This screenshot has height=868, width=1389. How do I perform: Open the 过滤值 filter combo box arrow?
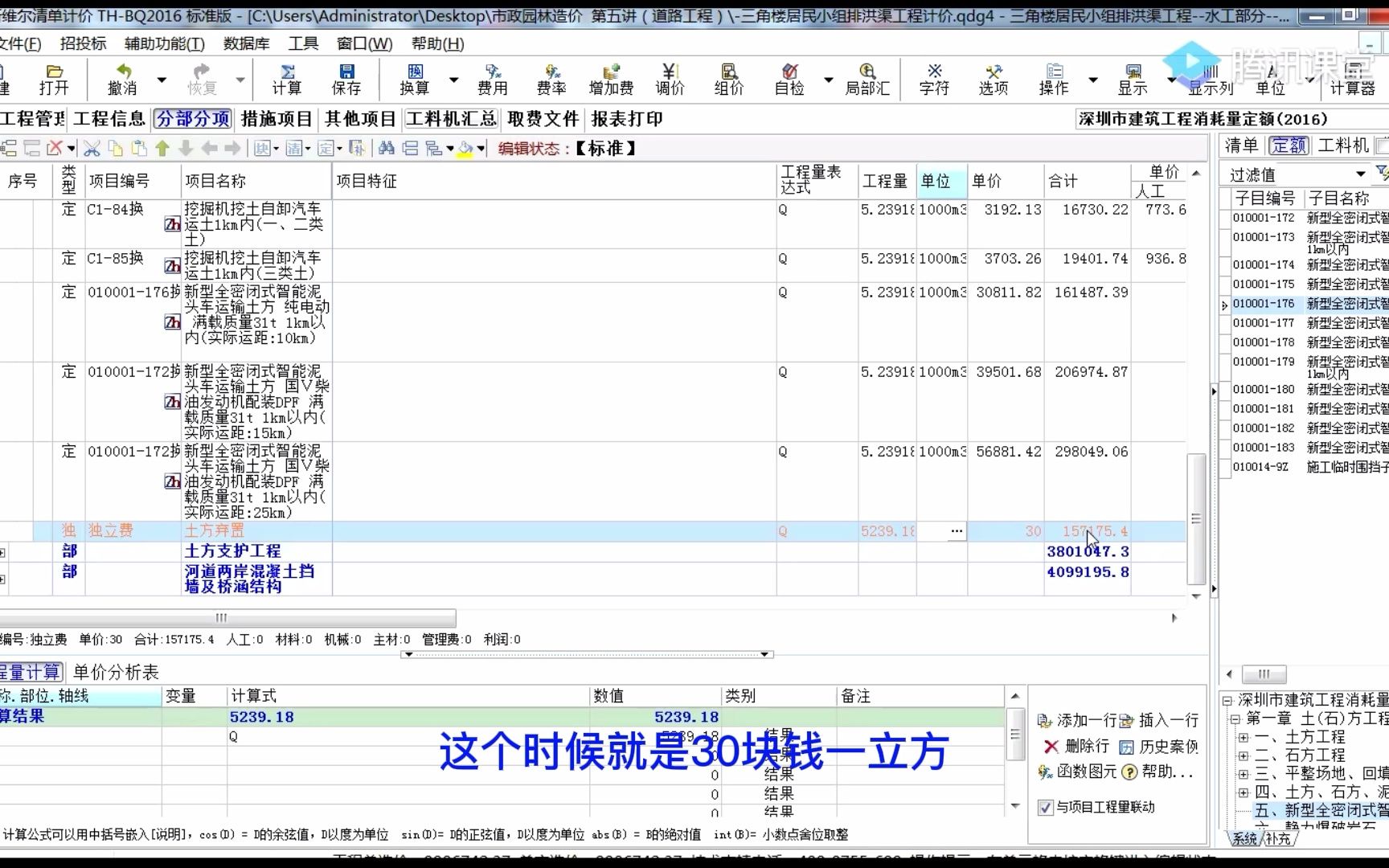pos(1361,174)
